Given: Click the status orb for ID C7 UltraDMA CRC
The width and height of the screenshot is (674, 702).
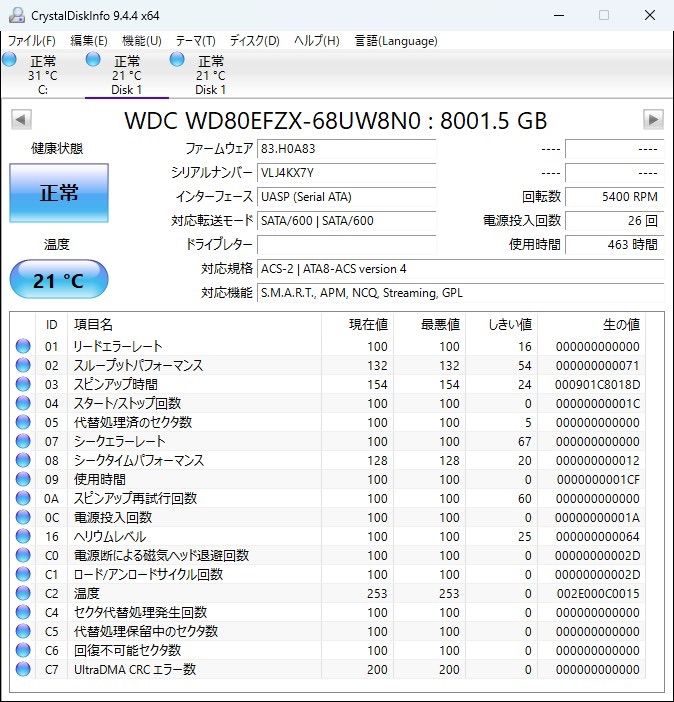Looking at the screenshot, I should 23,669.
